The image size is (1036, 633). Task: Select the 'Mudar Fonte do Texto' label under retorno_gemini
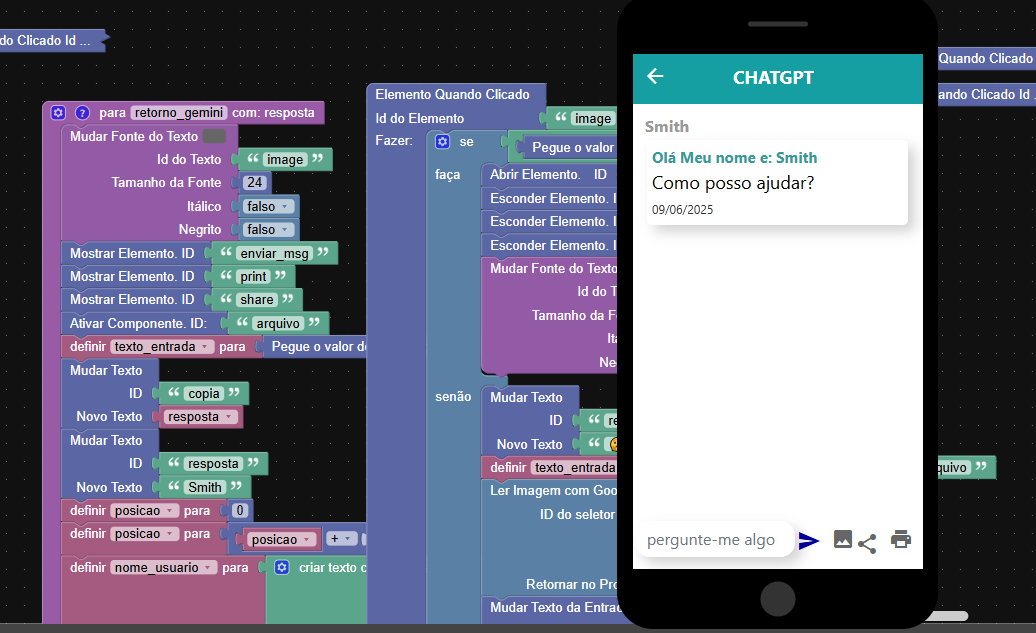click(x=134, y=137)
